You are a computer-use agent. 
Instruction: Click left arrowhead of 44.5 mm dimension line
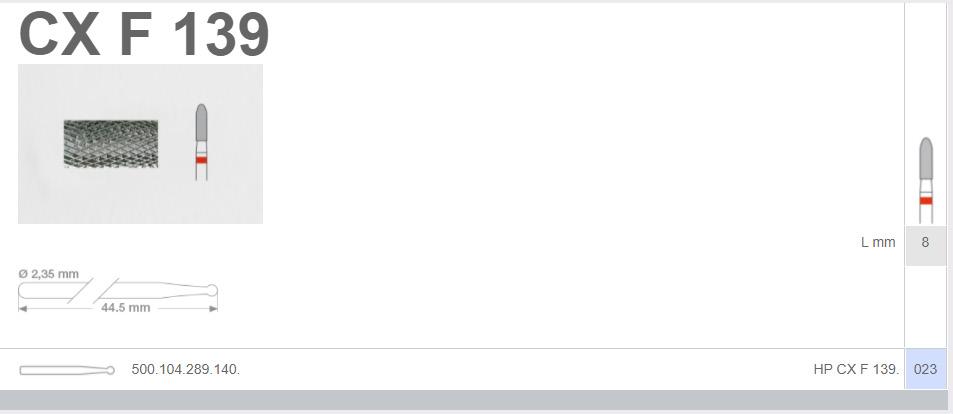(22, 309)
